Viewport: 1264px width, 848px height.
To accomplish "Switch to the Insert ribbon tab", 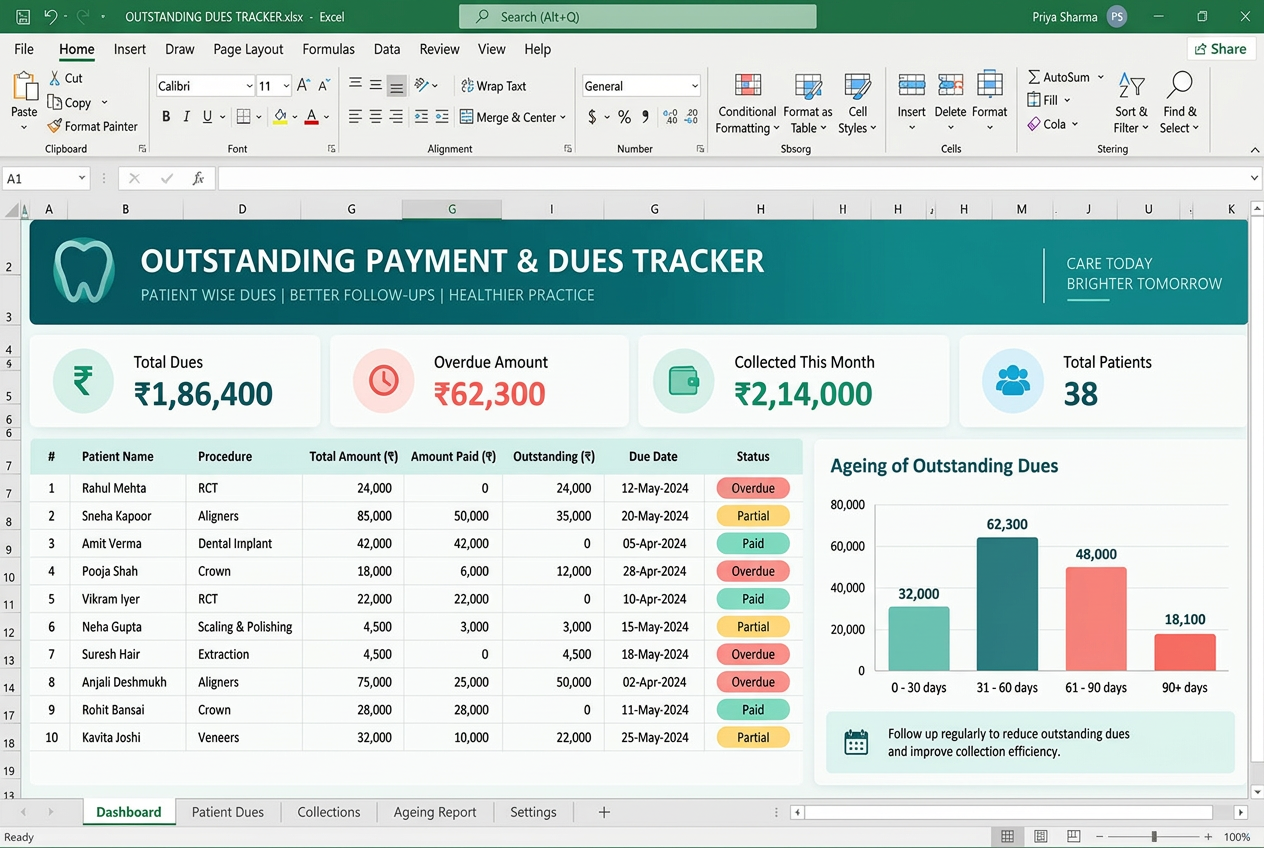I will [x=130, y=49].
